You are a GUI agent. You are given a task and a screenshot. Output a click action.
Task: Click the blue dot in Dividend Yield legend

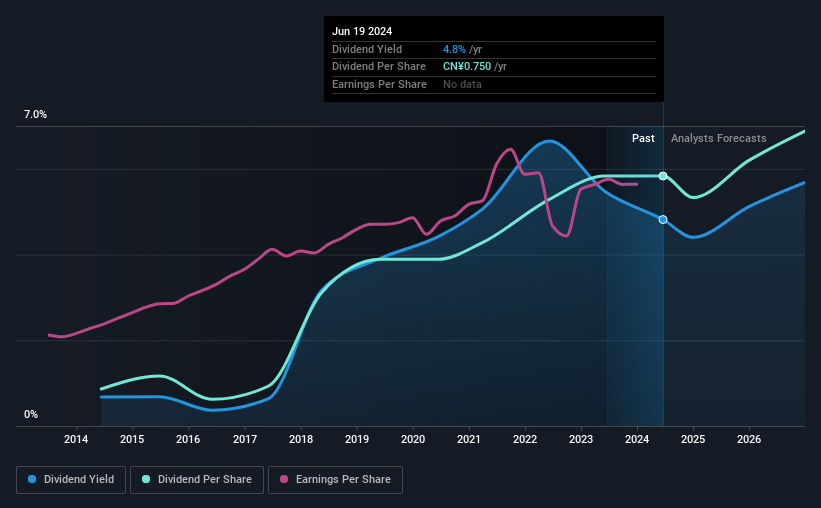click(x=32, y=479)
